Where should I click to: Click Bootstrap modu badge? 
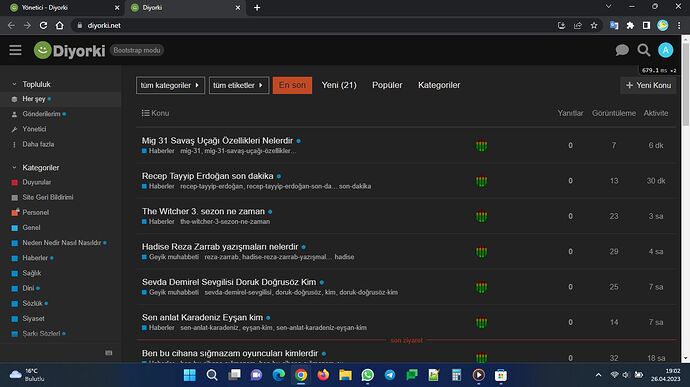coord(137,50)
